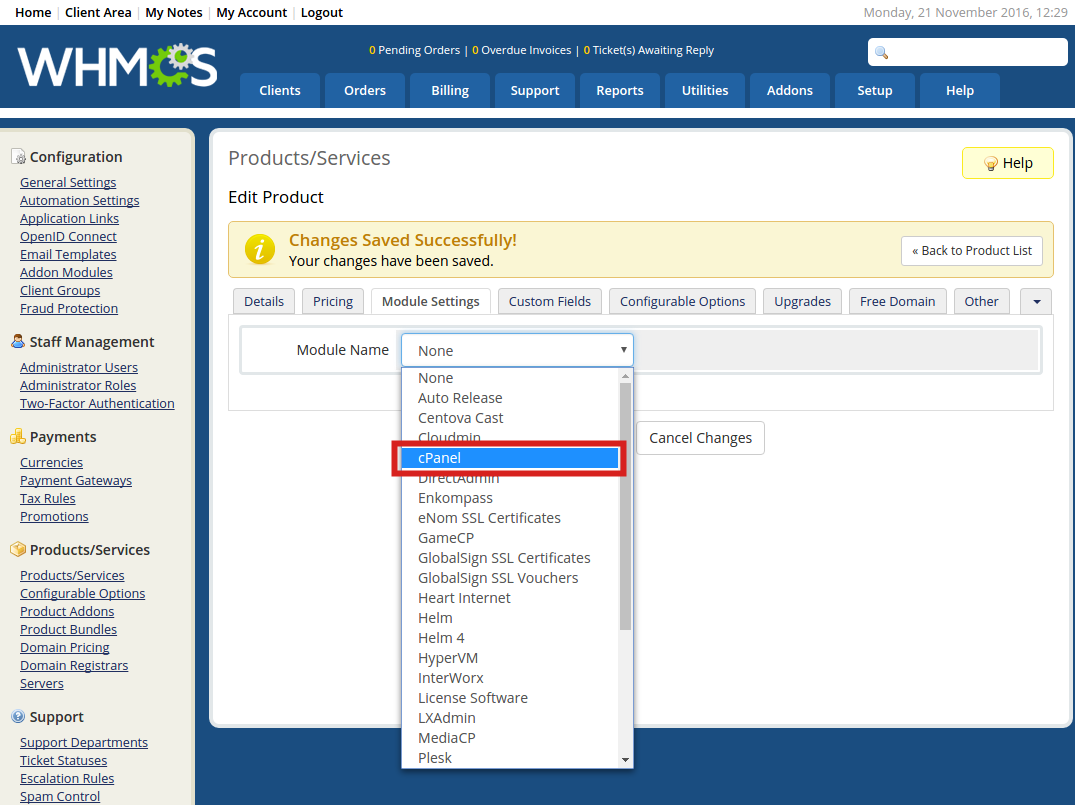Open the Configurable Options tab
1075x805 pixels.
point(682,301)
